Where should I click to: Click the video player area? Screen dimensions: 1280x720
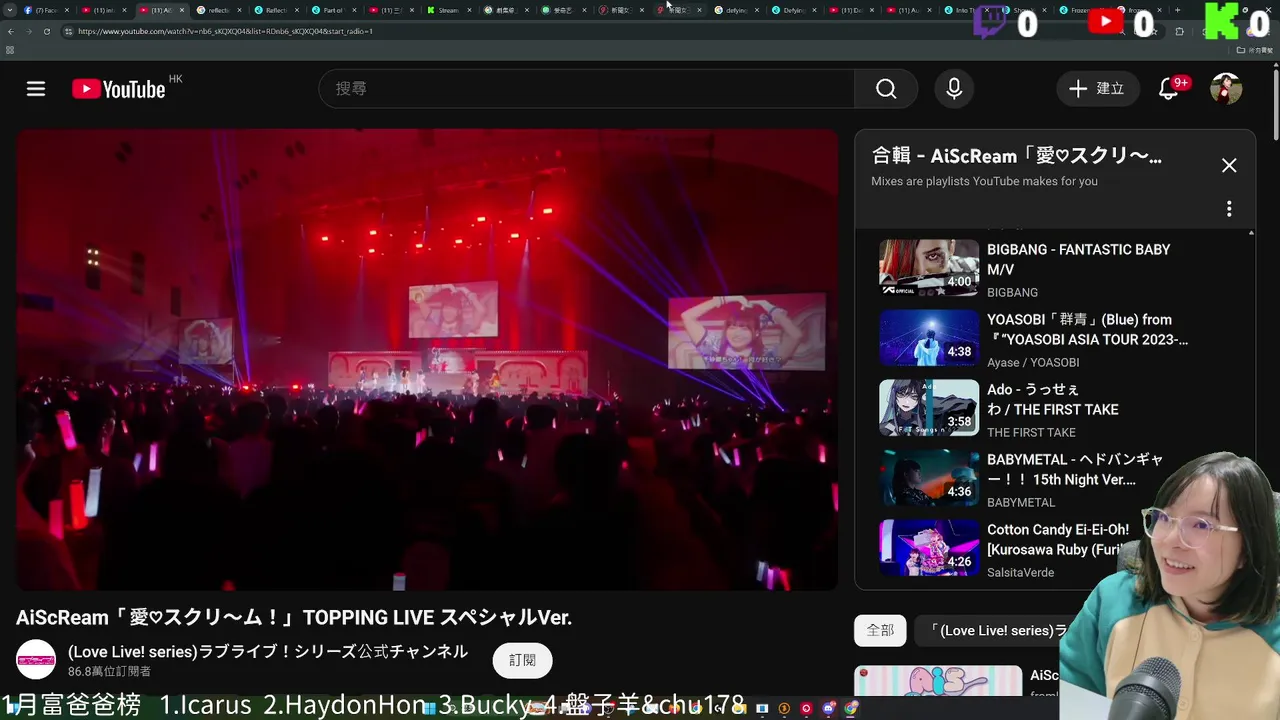pyautogui.click(x=427, y=360)
